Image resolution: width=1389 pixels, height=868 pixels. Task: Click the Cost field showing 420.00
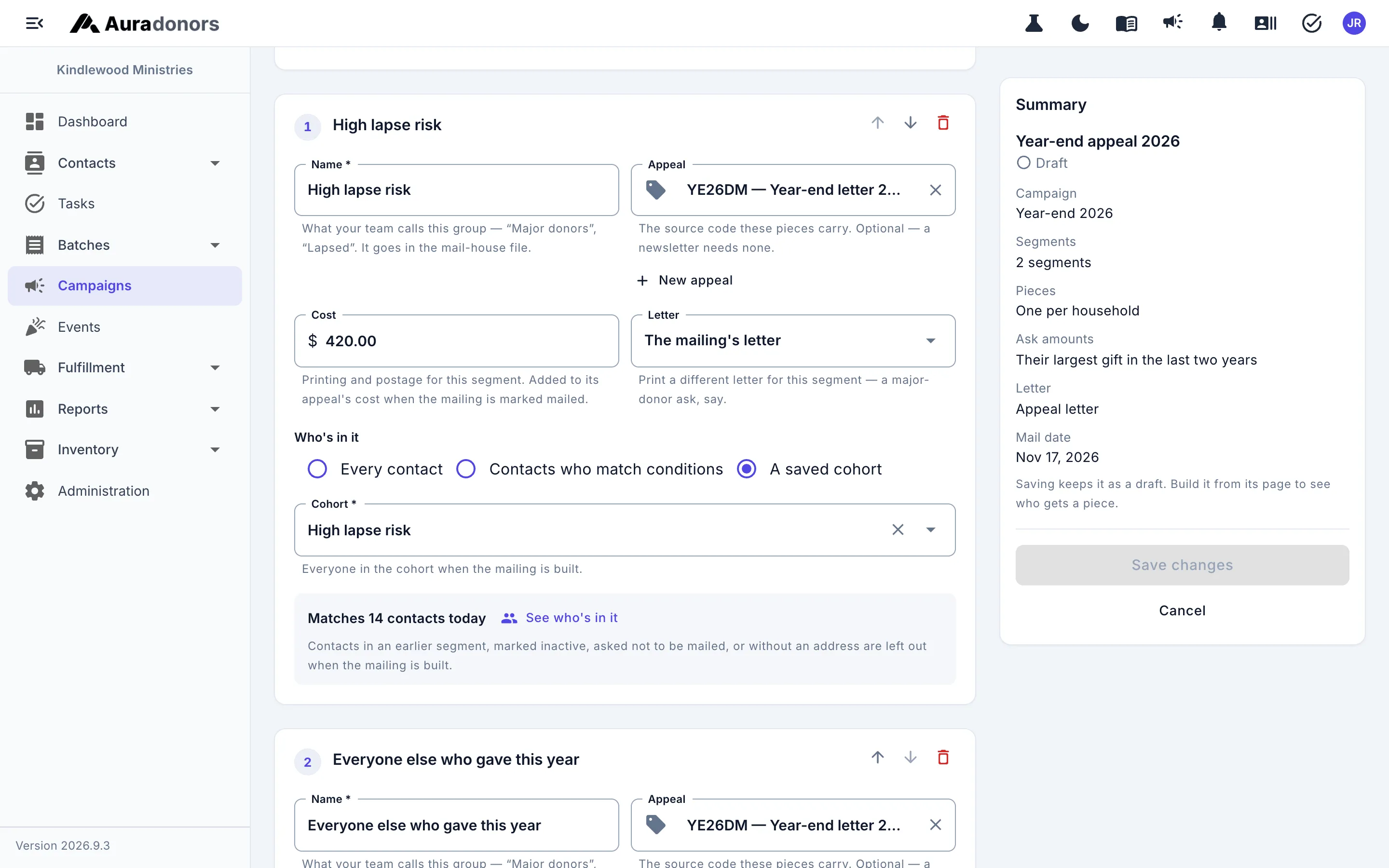[456, 341]
